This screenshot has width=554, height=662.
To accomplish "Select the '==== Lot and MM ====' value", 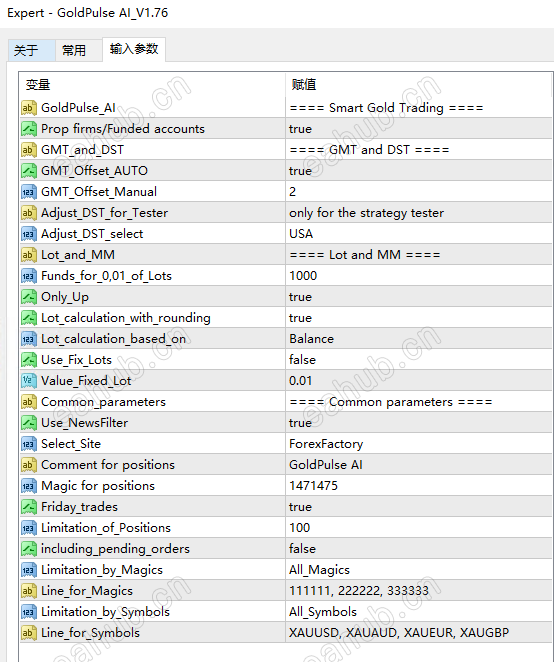I will tap(365, 255).
